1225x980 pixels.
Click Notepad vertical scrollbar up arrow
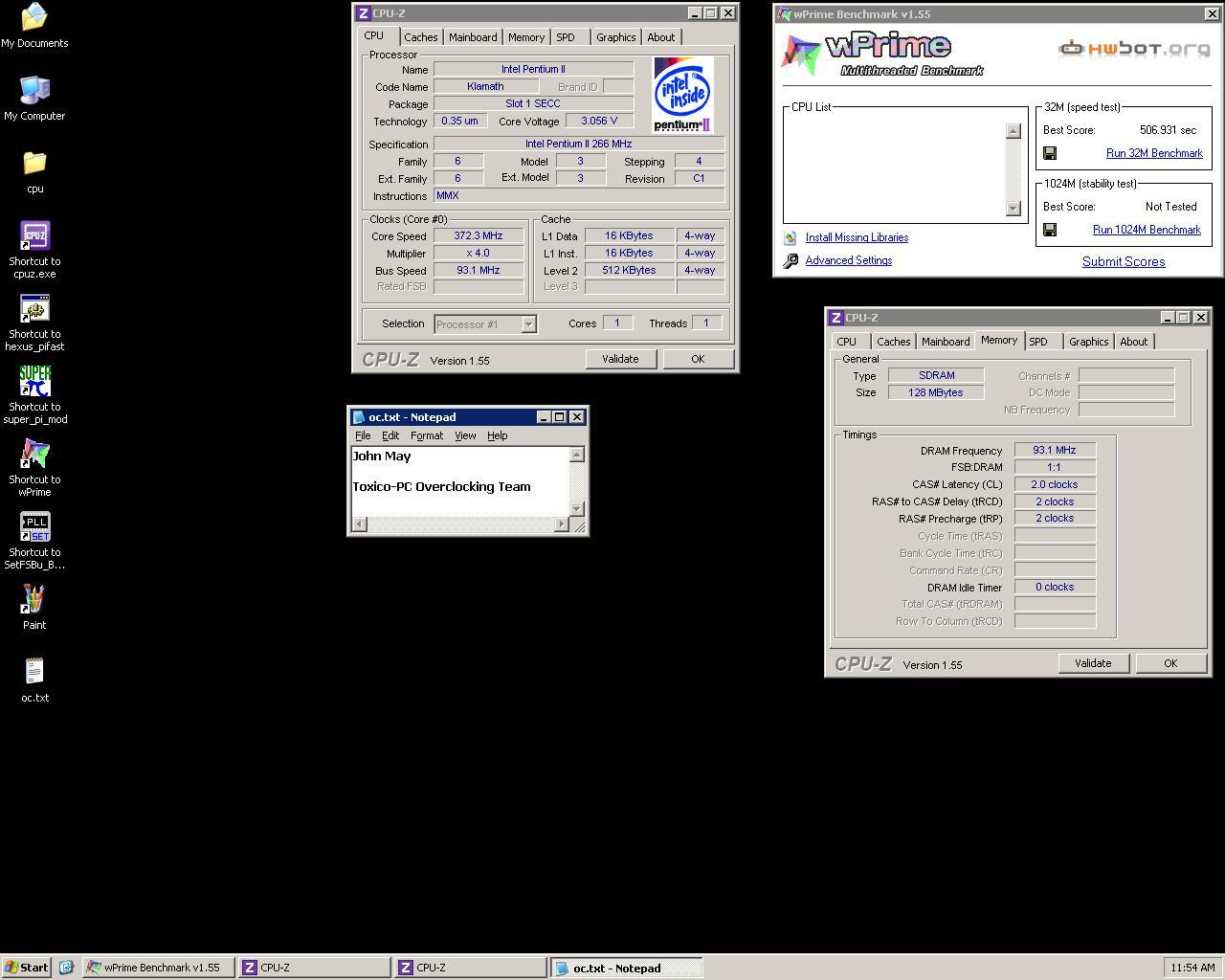tap(576, 455)
